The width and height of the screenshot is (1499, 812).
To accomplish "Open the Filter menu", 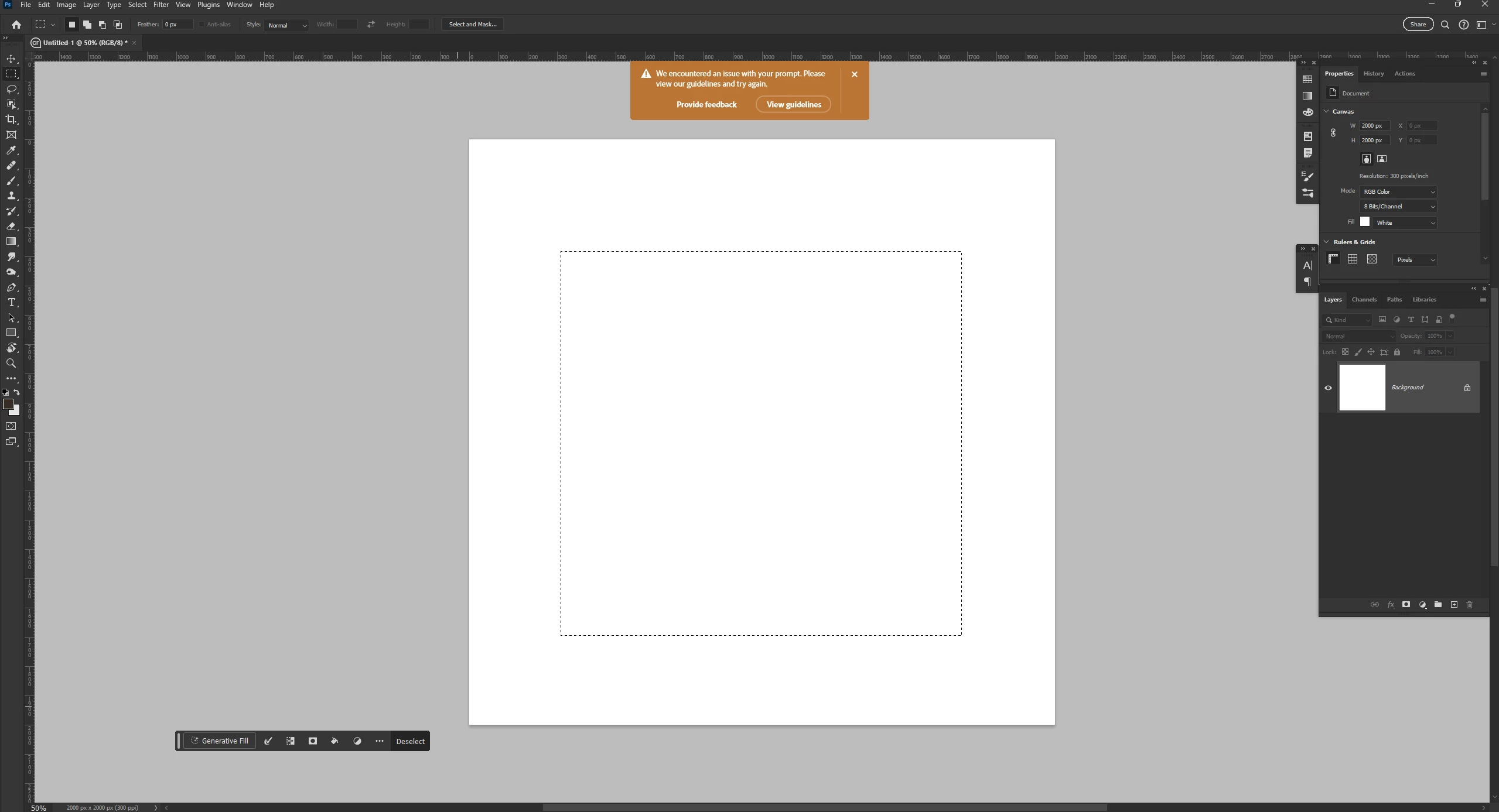I will point(161,5).
